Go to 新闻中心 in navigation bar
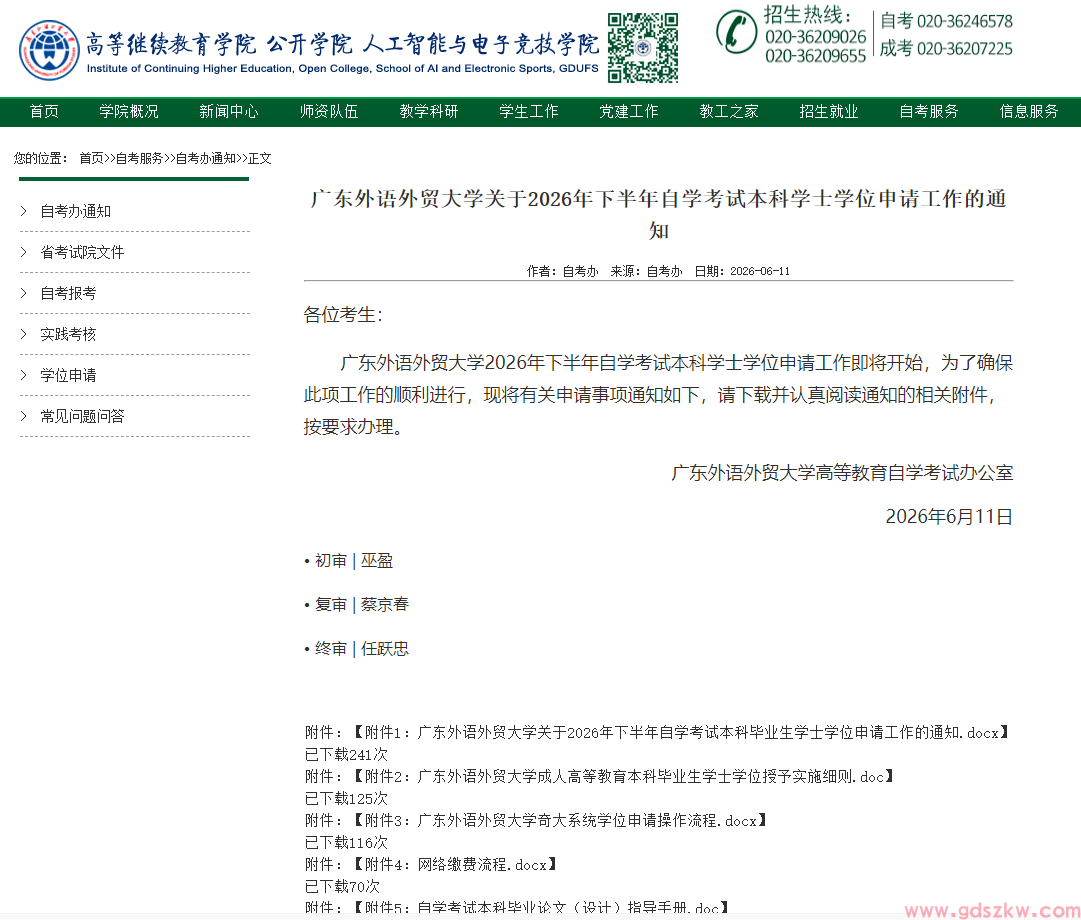Screen dimensions: 1081x920 coord(229,112)
